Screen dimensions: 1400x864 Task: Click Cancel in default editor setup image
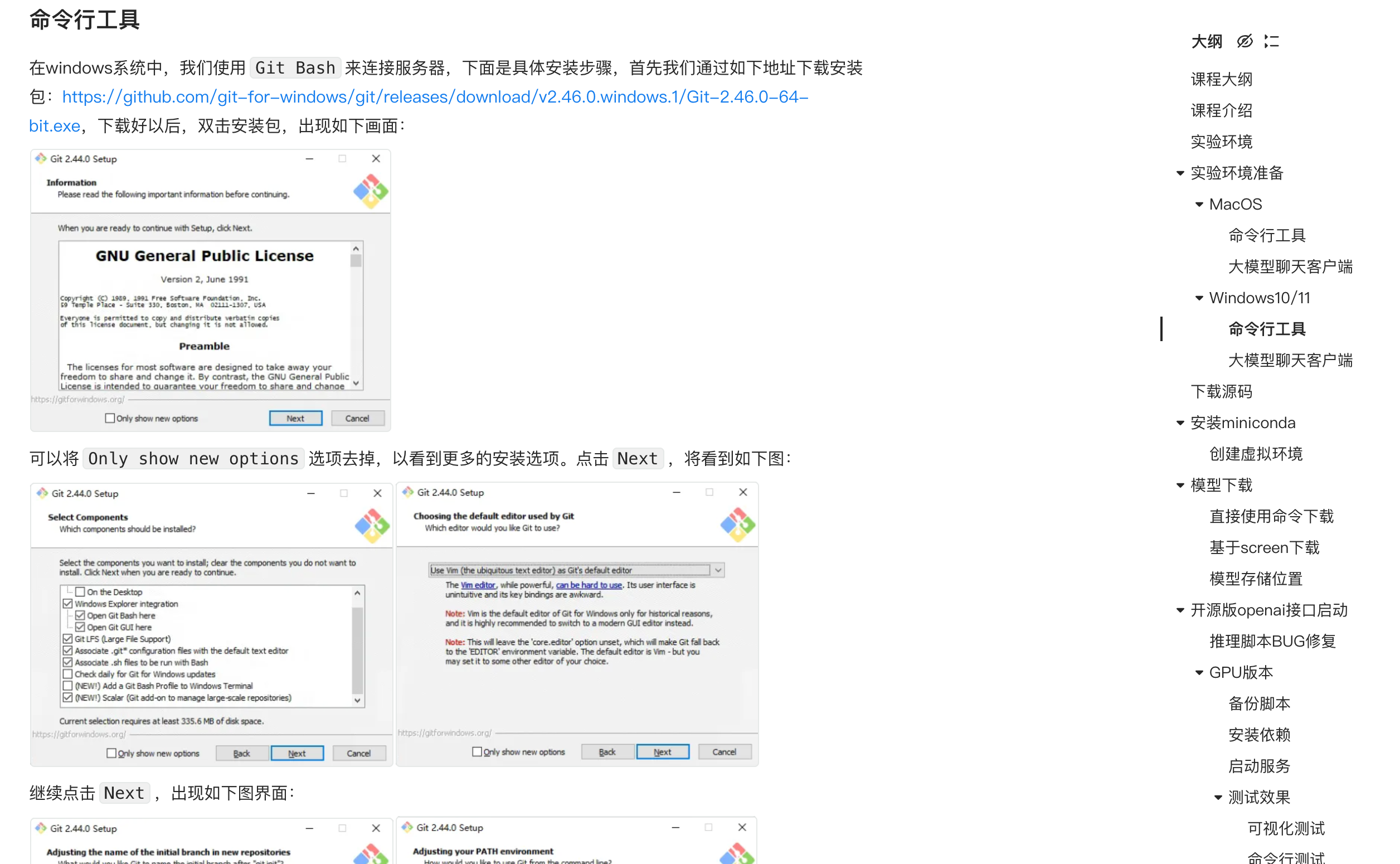[725, 752]
